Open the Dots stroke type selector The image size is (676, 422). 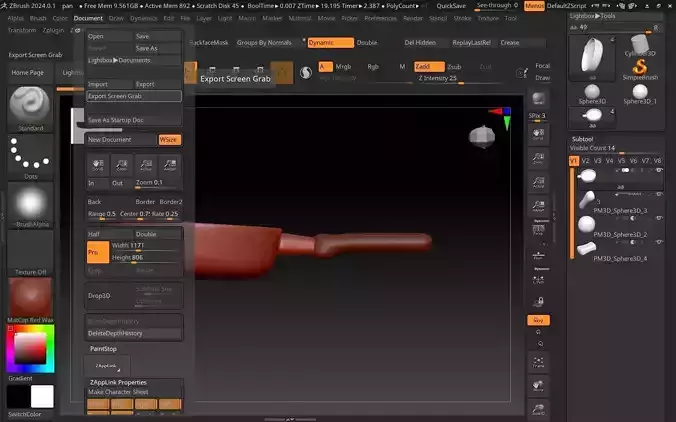[x=30, y=156]
